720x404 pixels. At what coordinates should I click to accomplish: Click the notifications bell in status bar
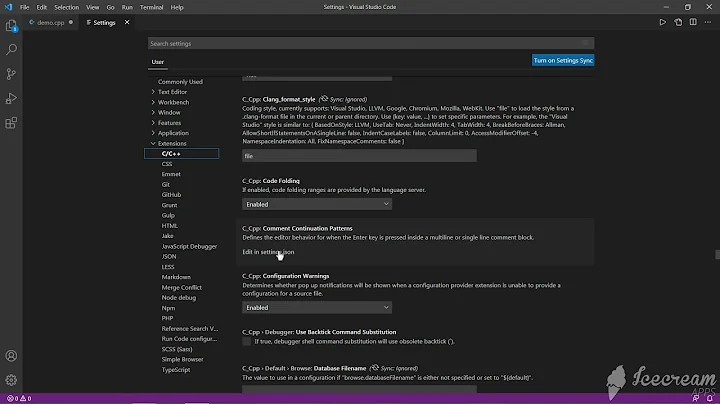(710, 398)
